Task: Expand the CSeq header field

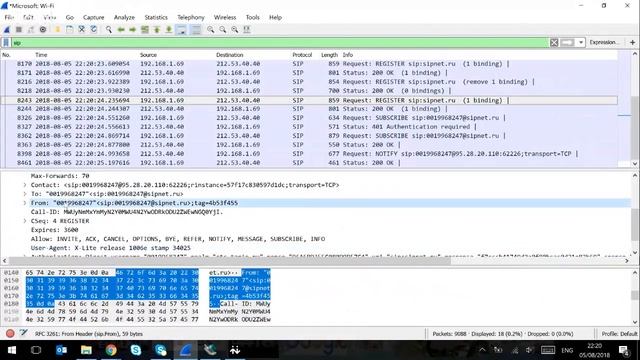Action: coord(25,221)
